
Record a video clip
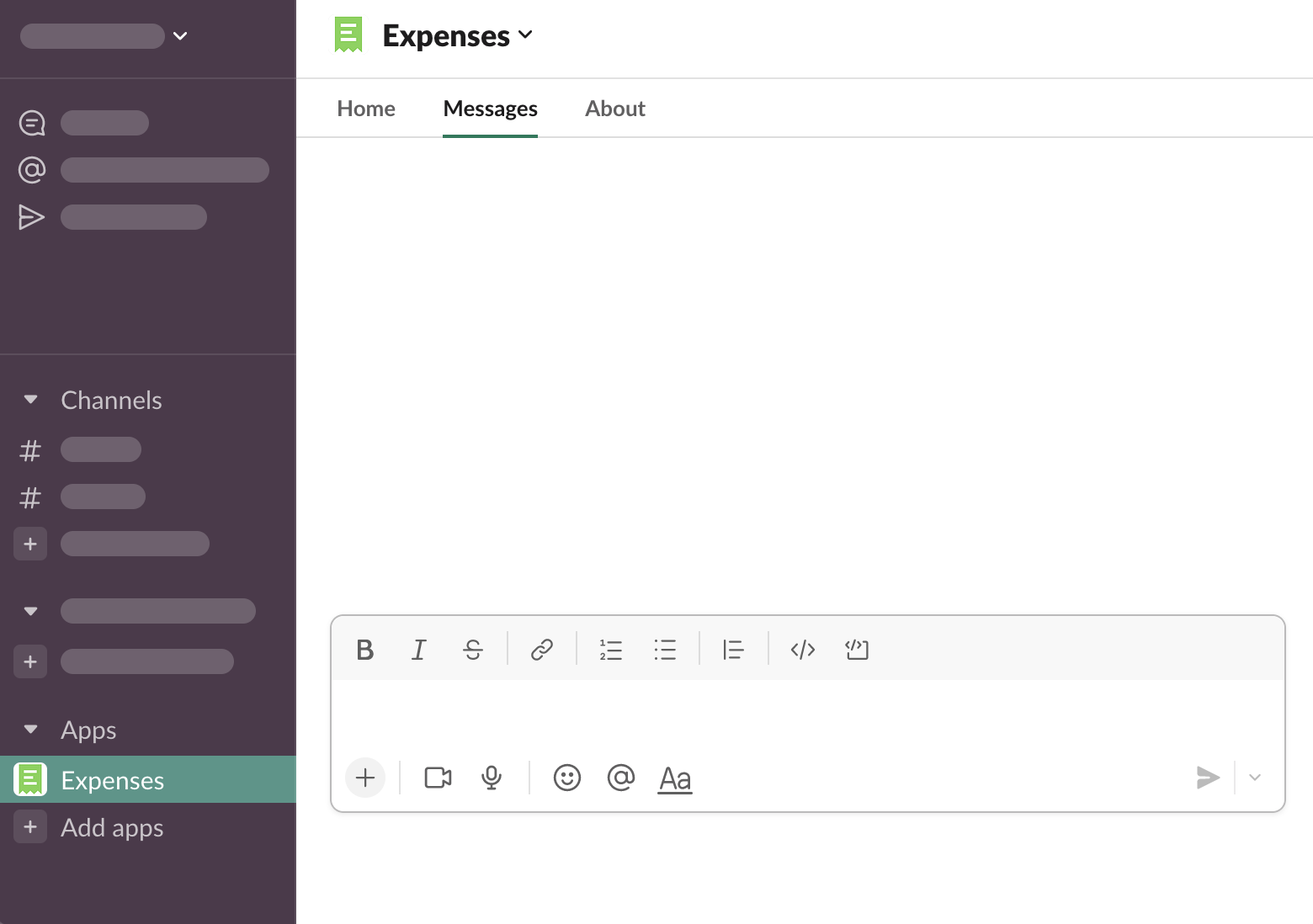[438, 778]
